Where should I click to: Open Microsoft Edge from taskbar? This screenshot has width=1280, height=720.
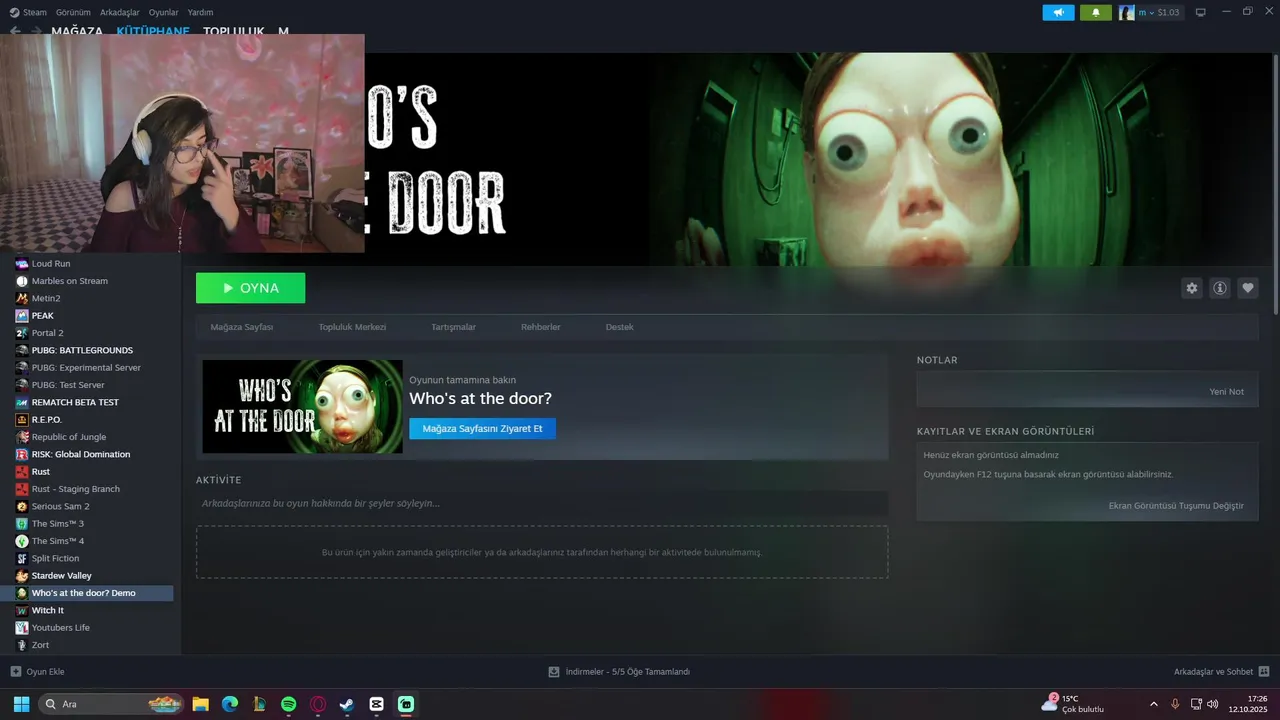[230, 704]
